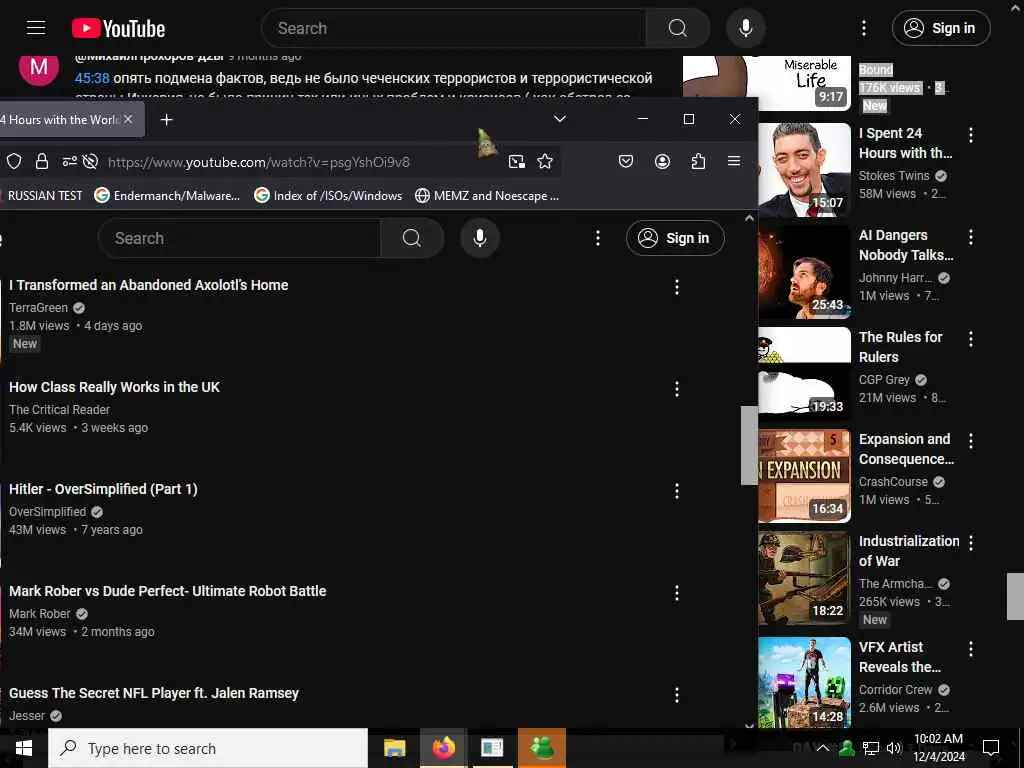The height and width of the screenshot is (768, 1024).
Task: Open the 'Expansion and Consequence' thumbnail
Action: (805, 476)
